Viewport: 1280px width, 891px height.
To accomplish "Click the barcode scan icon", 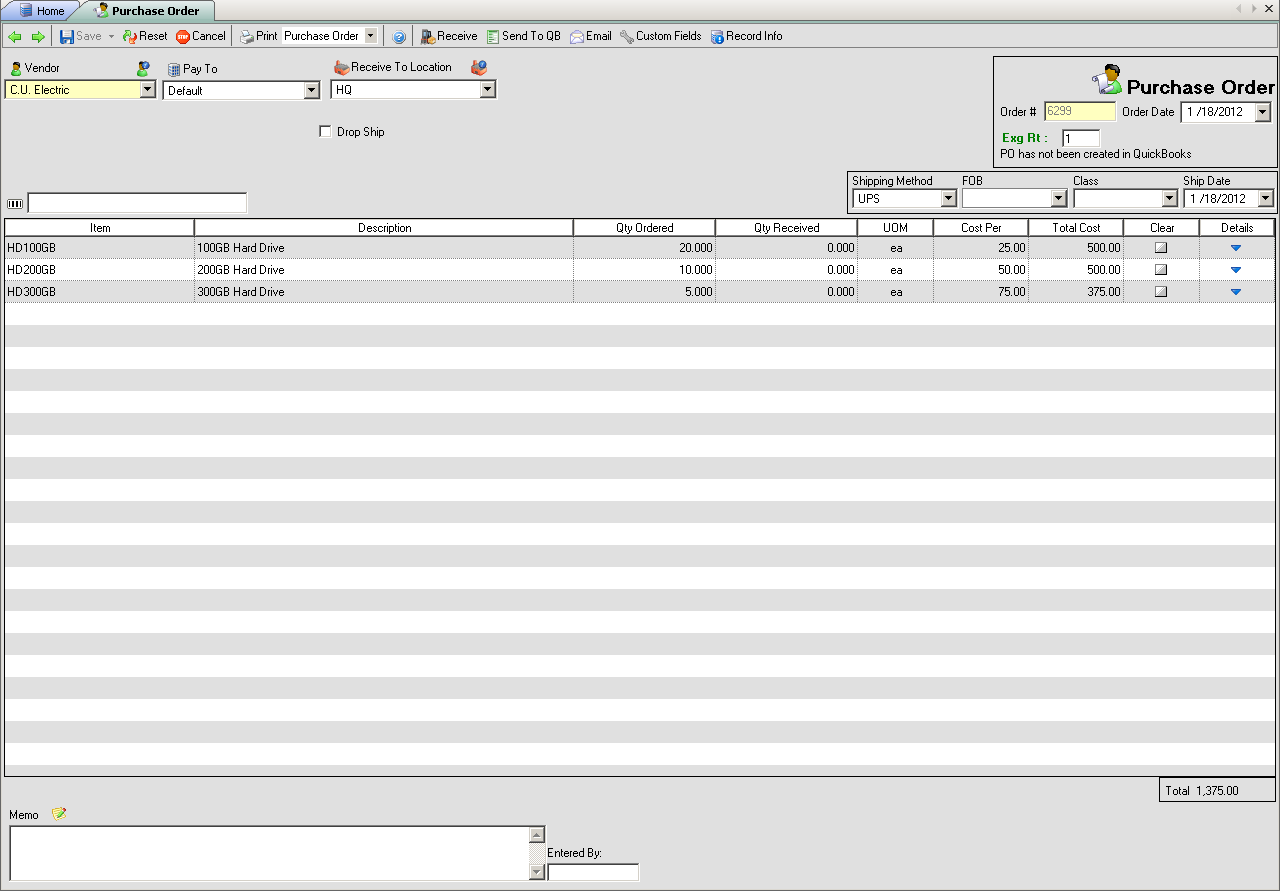I will 15,204.
